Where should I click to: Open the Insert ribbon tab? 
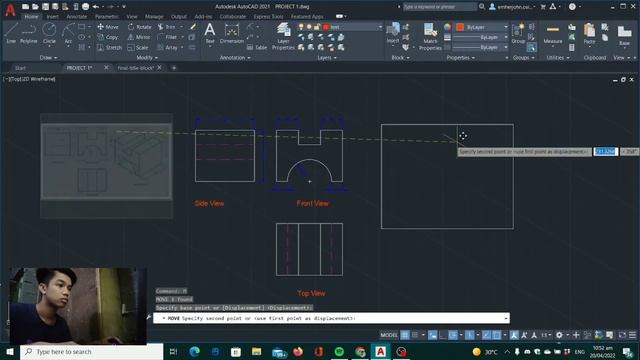click(x=52, y=17)
